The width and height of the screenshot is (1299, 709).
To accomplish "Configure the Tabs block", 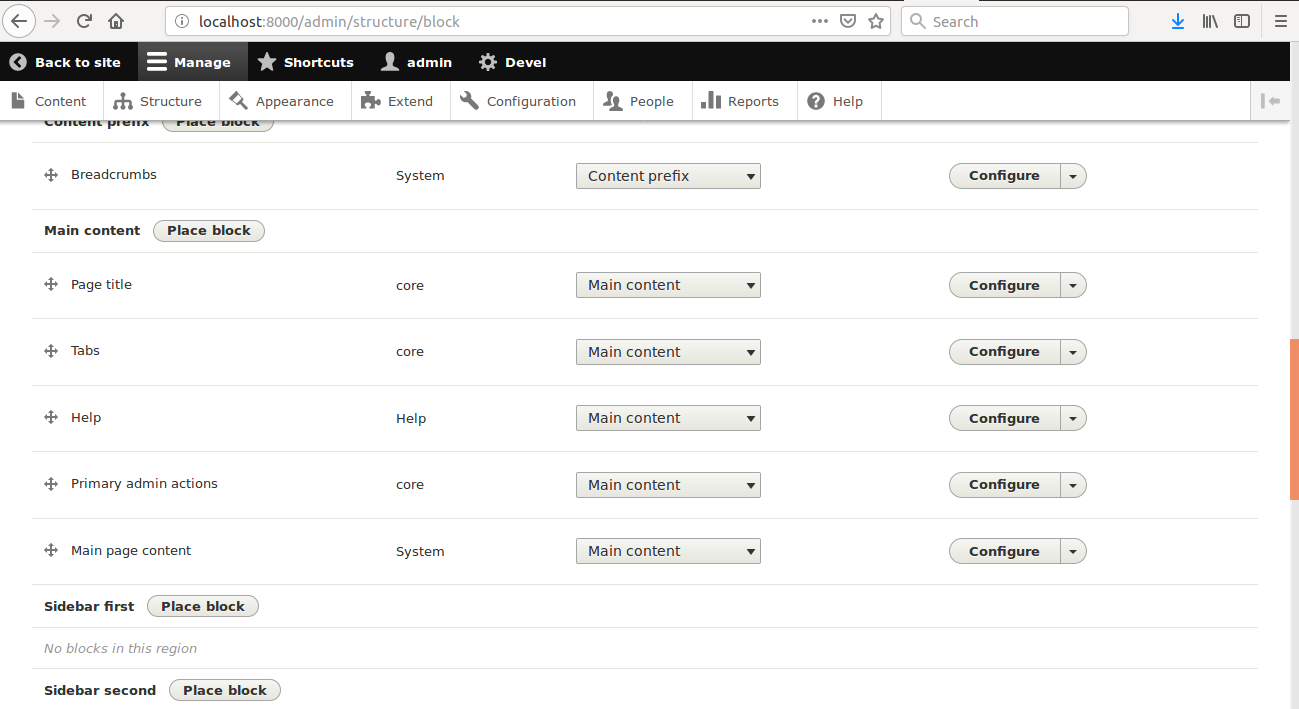I will click(x=1003, y=351).
